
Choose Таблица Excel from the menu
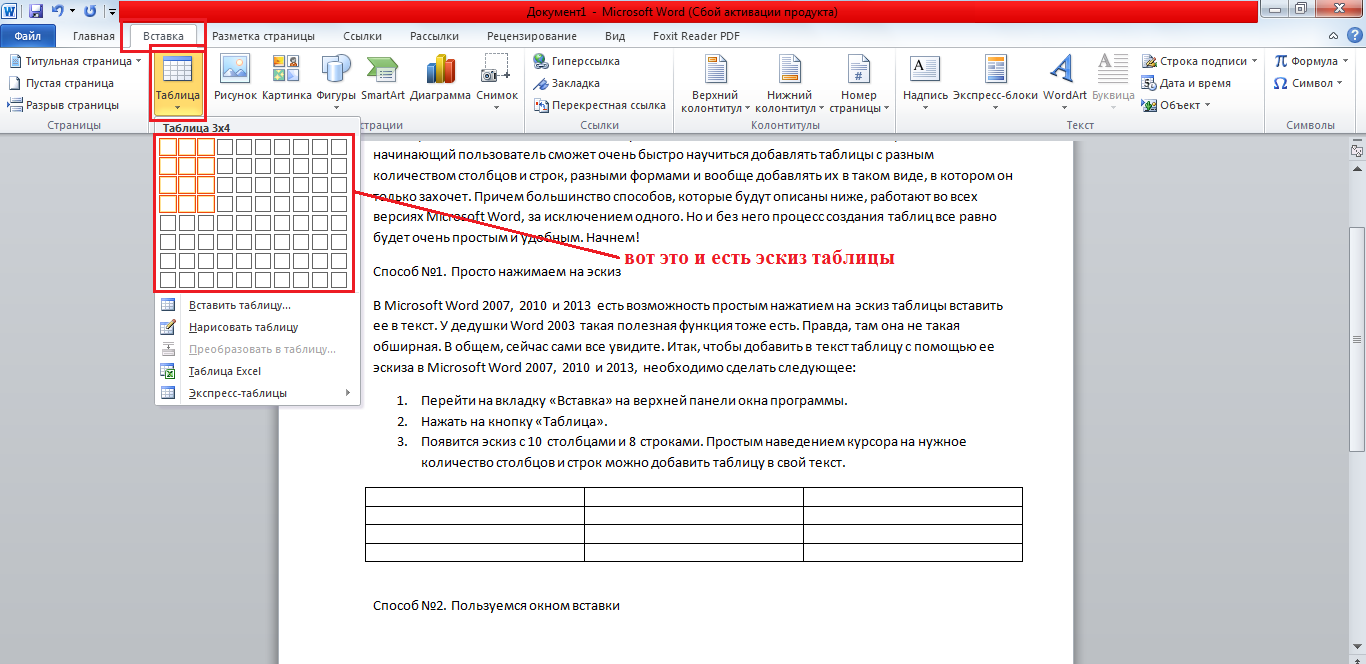(x=256, y=371)
